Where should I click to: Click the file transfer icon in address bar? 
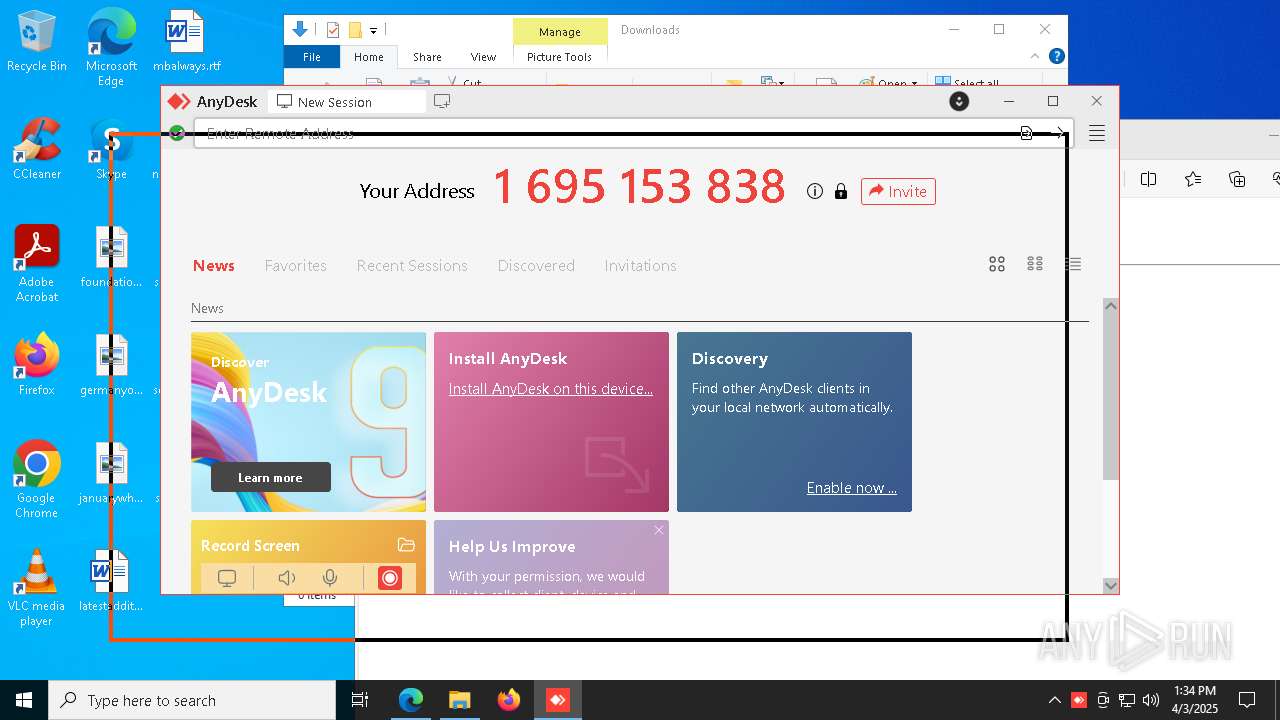pos(1026,133)
